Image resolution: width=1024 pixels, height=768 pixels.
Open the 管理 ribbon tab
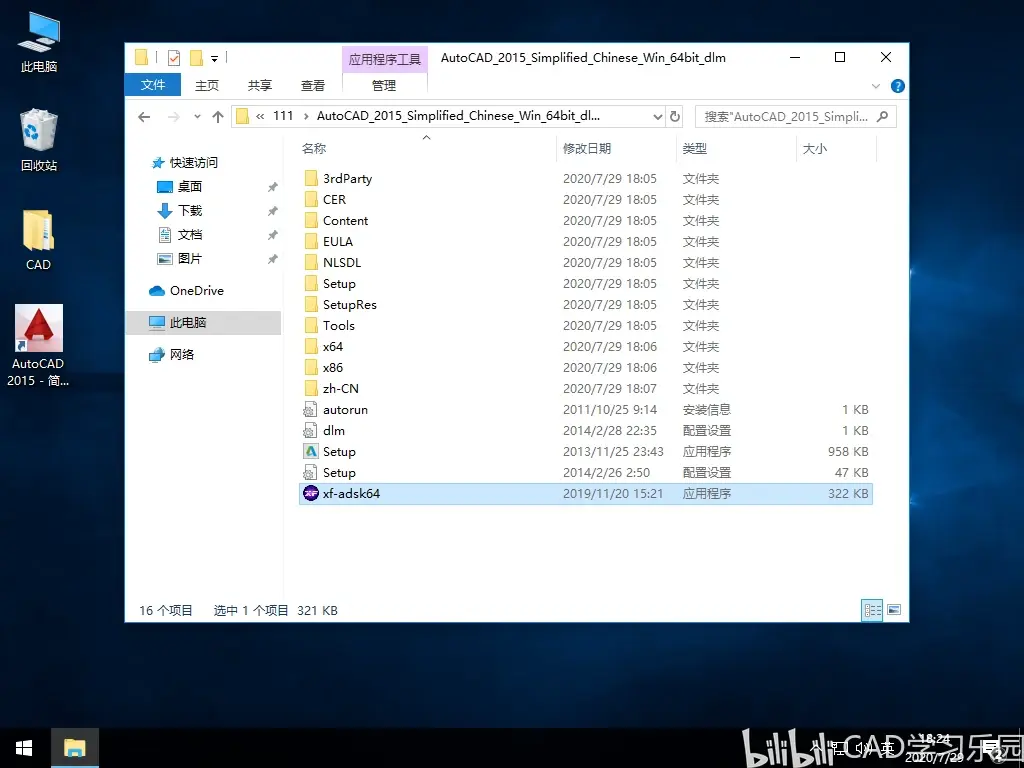coord(384,86)
